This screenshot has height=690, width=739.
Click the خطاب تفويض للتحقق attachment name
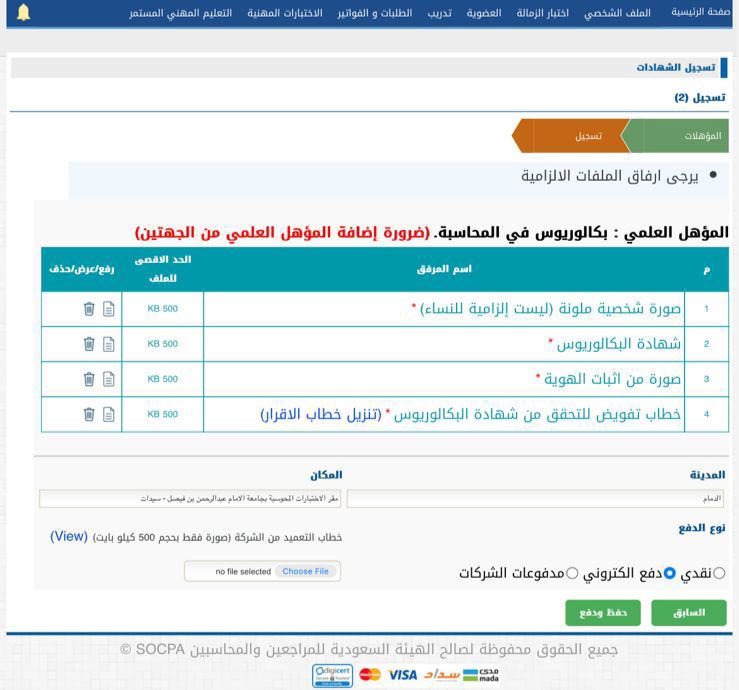pos(537,414)
